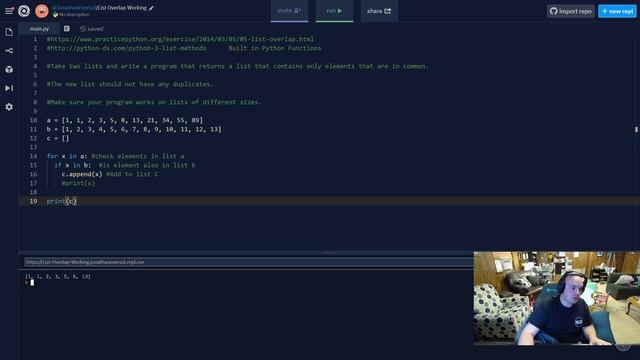Click the '#is element also in list b' comment
Viewport: 640px width, 360px height.
pyautogui.click(x=147, y=165)
